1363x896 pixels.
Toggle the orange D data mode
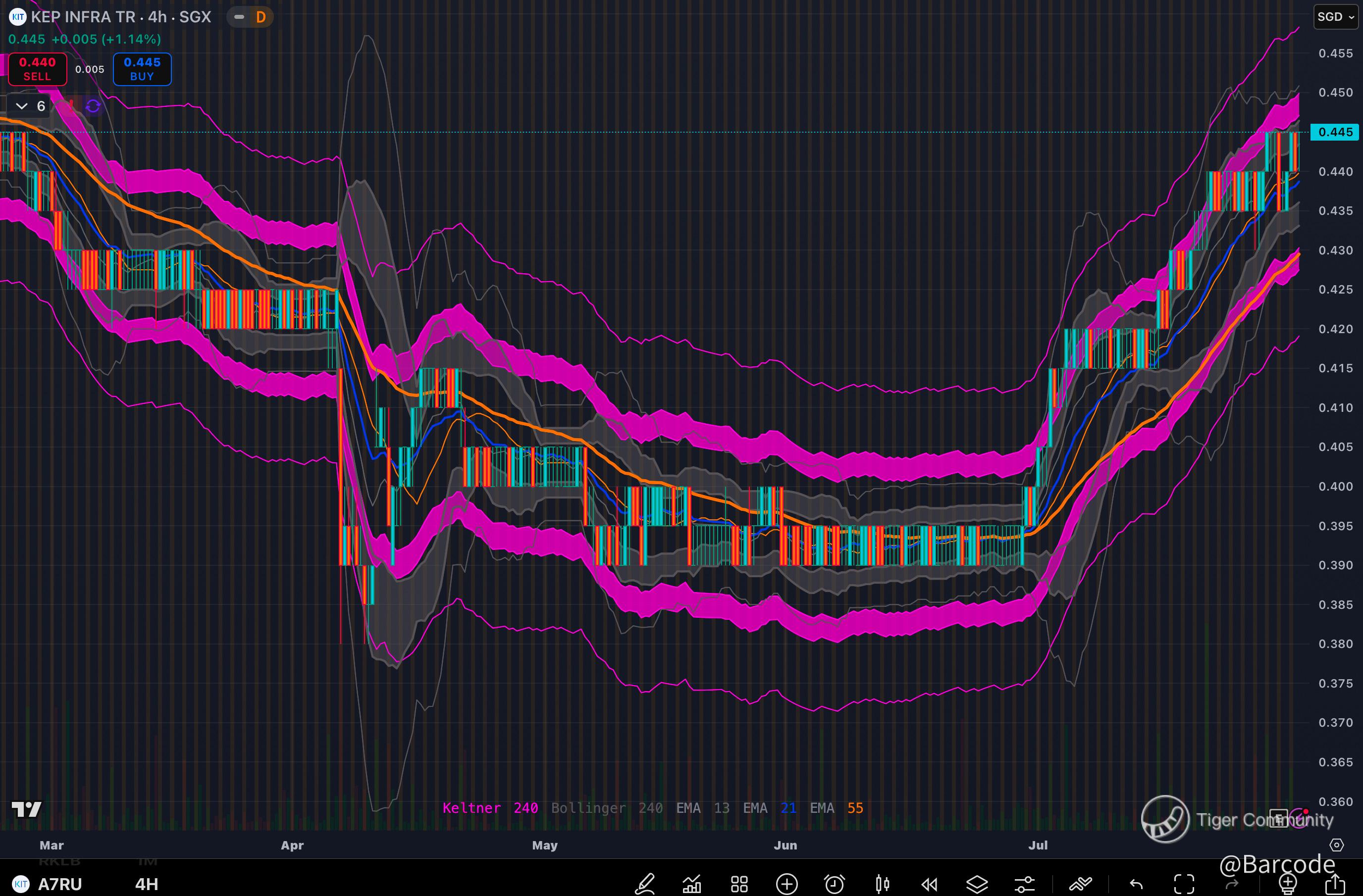click(261, 17)
